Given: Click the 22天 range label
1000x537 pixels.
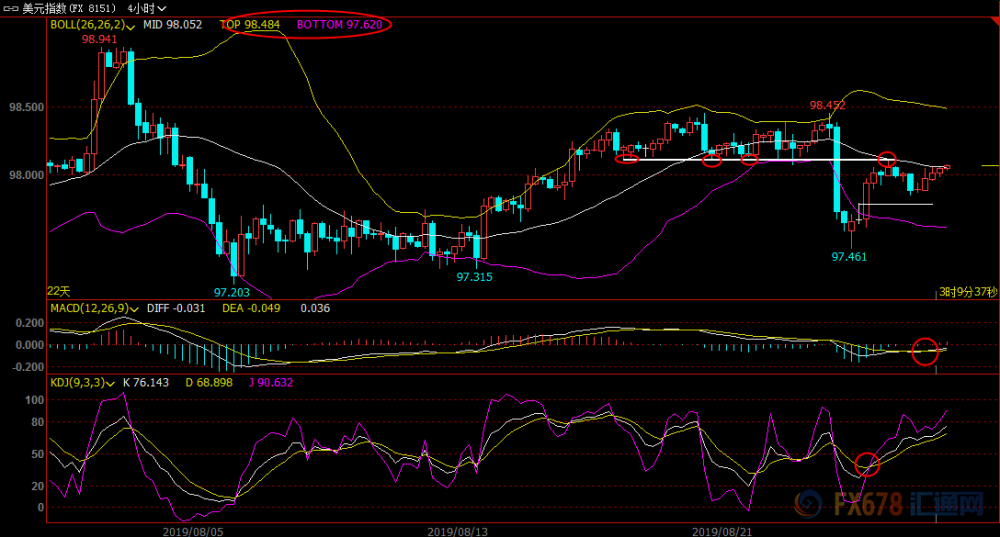Looking at the screenshot, I should coord(59,291).
